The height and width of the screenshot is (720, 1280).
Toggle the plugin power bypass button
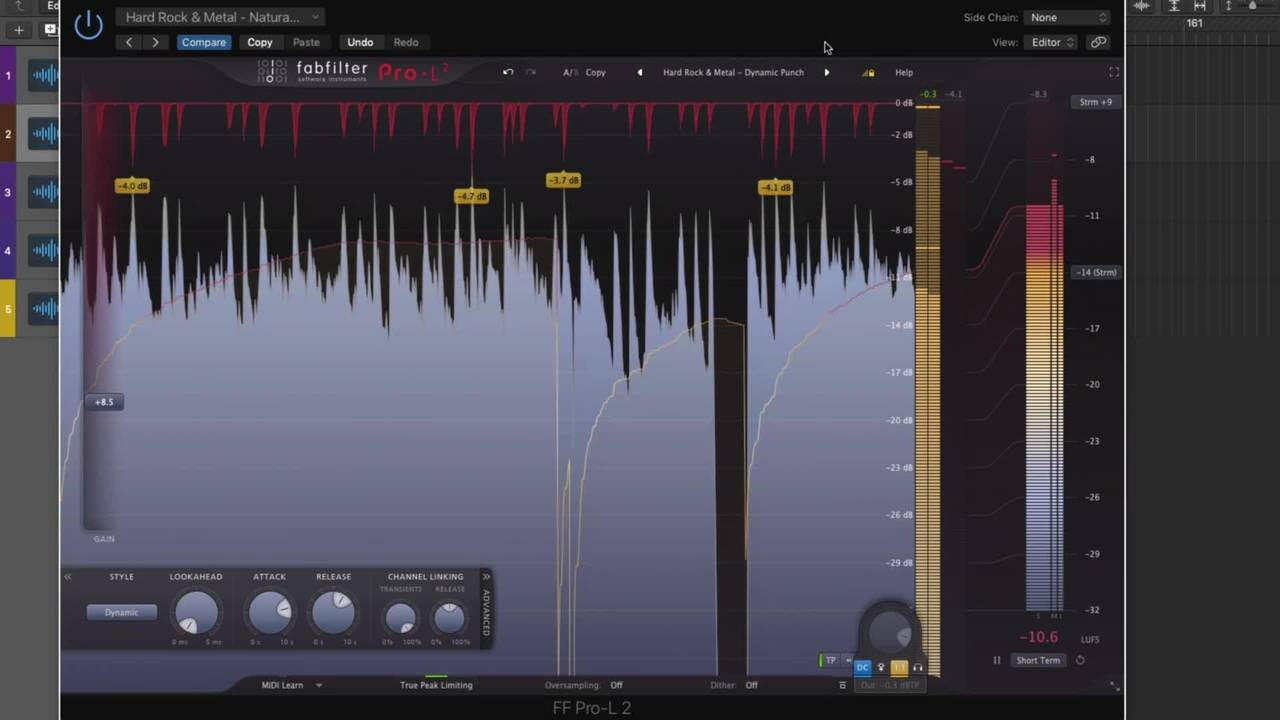88,25
